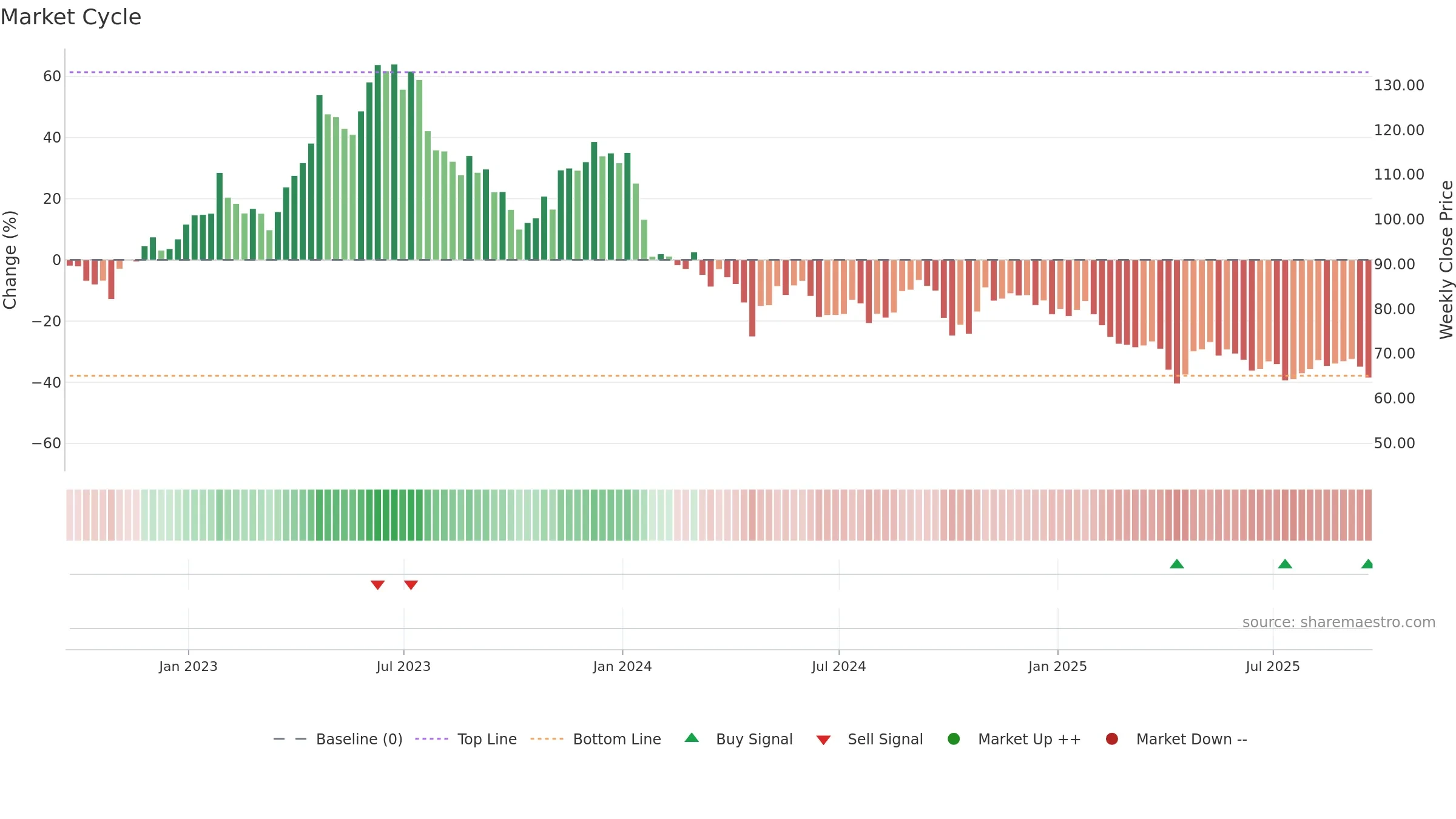Click the '−40' change axis value
This screenshot has height=819, width=1456.
47,383
